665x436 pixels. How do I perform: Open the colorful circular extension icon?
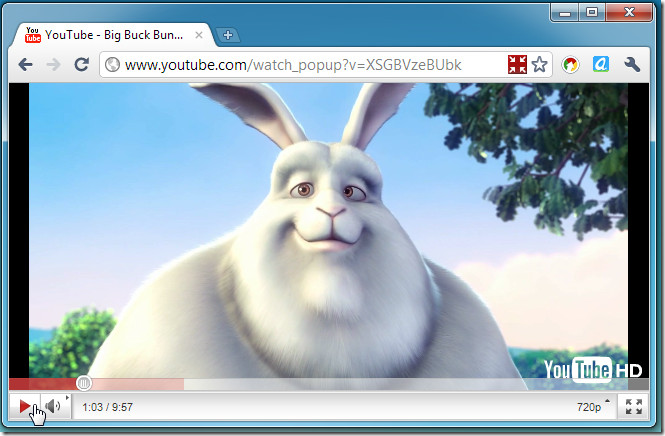pyautogui.click(x=570, y=64)
